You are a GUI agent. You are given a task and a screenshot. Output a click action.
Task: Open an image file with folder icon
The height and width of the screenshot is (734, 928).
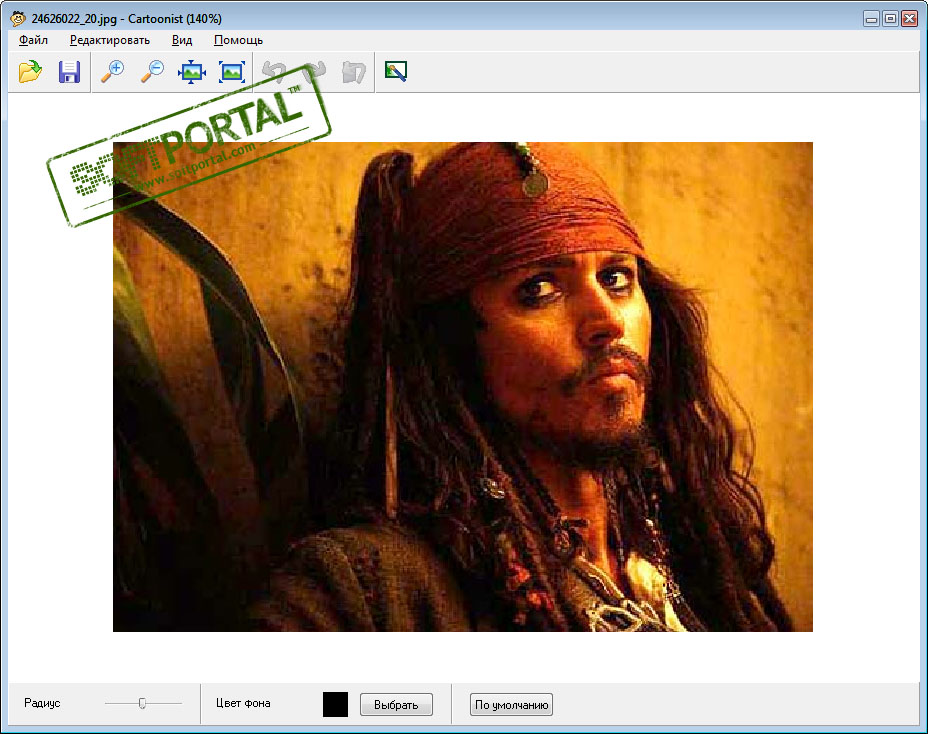click(x=30, y=72)
